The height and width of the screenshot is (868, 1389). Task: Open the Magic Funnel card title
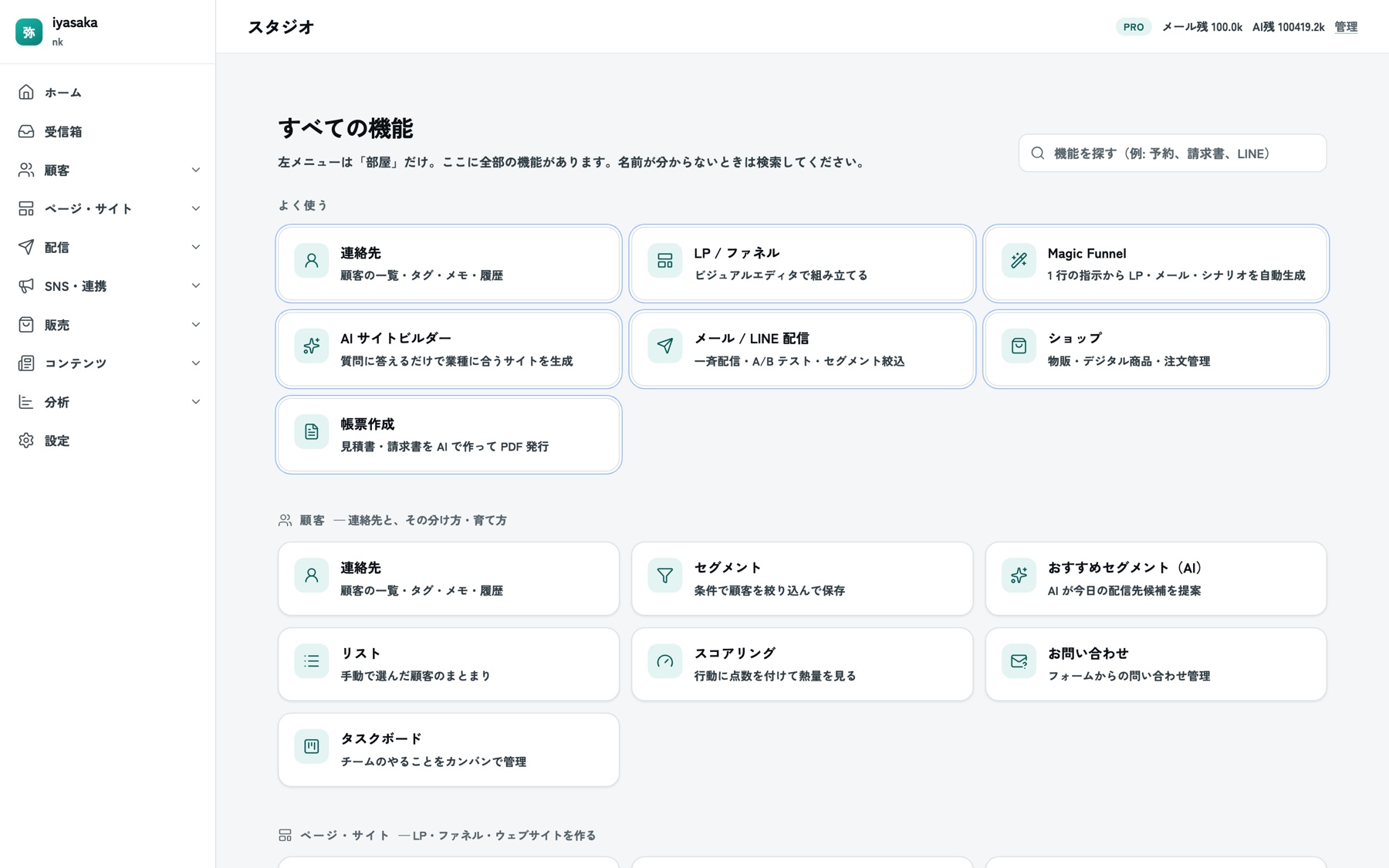coord(1087,253)
